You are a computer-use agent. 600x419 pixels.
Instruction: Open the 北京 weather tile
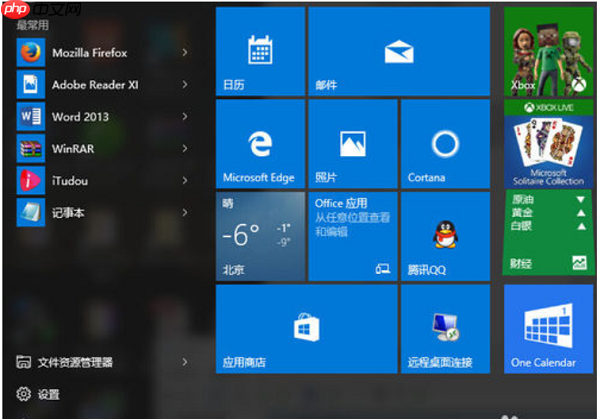[x=260, y=236]
